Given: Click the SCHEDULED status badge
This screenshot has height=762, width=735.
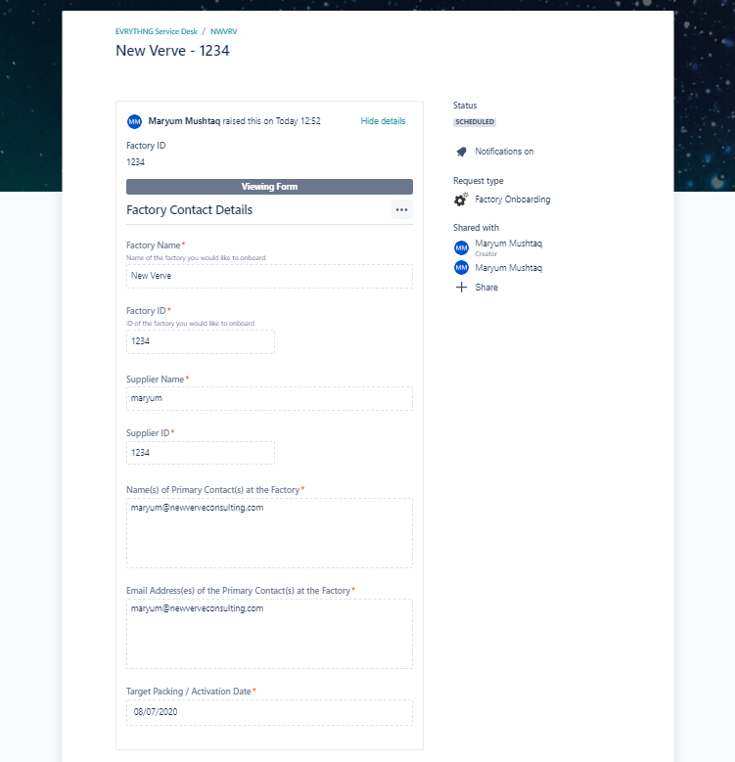Looking at the screenshot, I should [x=474, y=122].
